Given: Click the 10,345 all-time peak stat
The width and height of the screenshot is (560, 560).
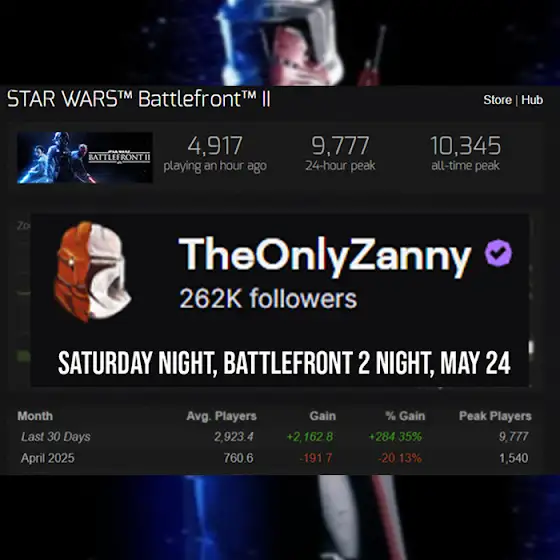Looking at the screenshot, I should pyautogui.click(x=465, y=154).
